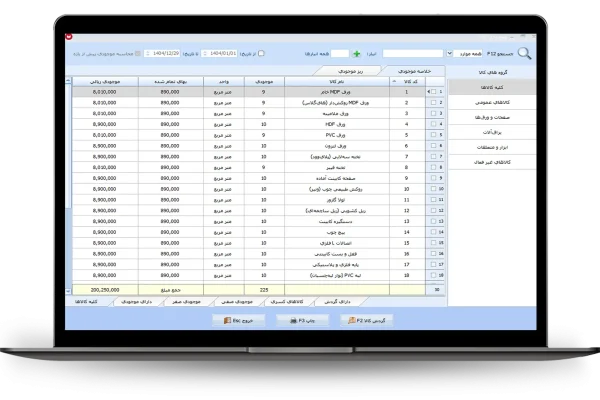Click the magnifier search icon

tap(525, 54)
